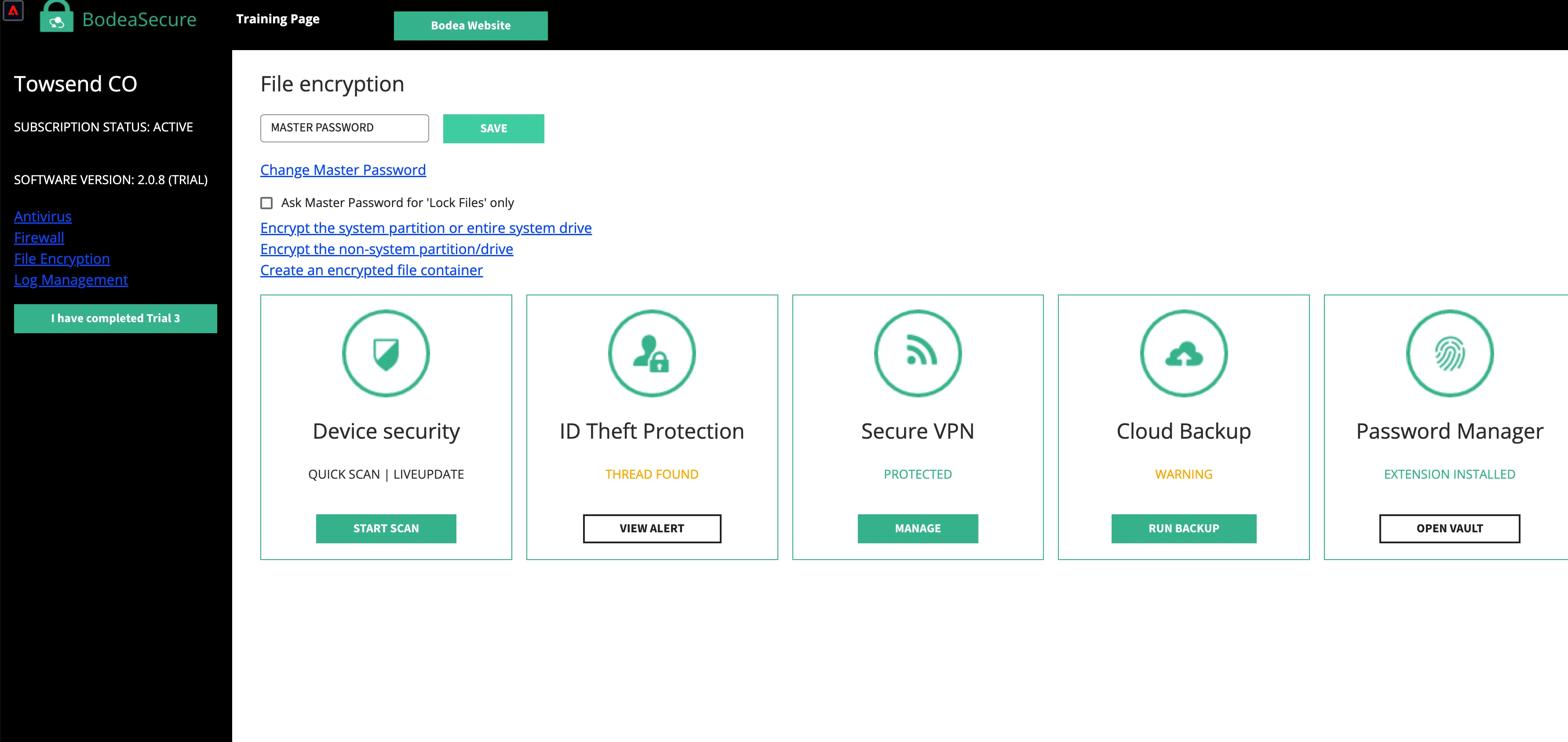Image resolution: width=1568 pixels, height=742 pixels.
Task: Click the Adobe icon in top-left corner
Action: pyautogui.click(x=13, y=11)
